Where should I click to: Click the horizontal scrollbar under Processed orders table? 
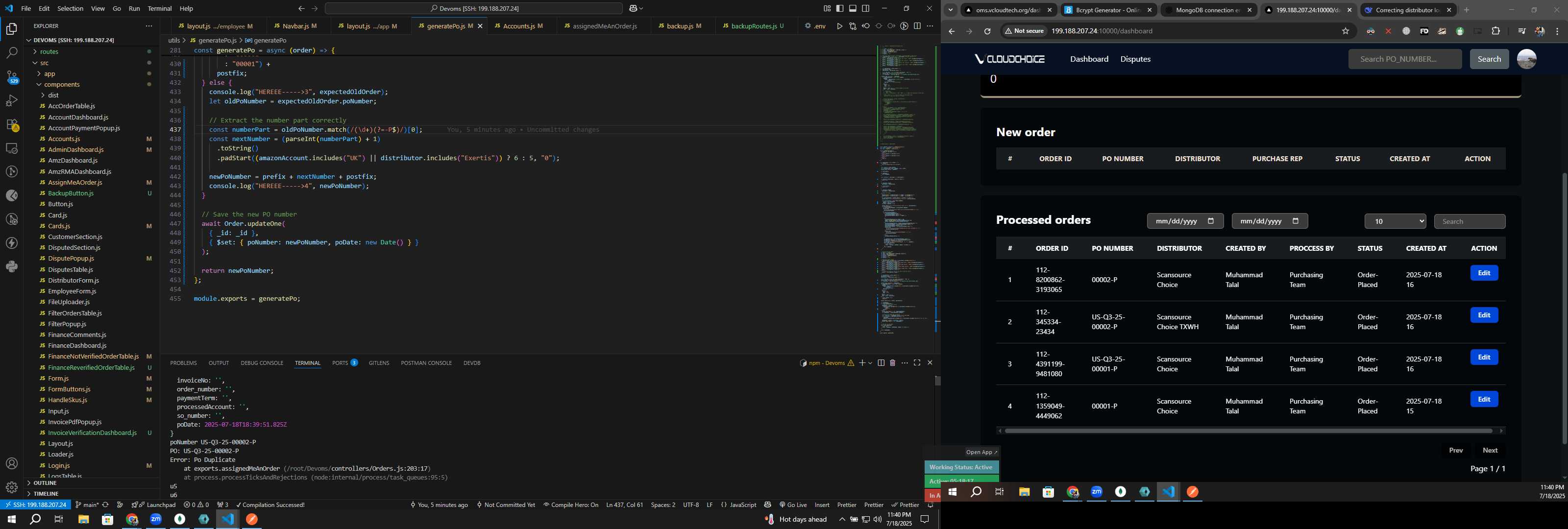[x=1248, y=431]
